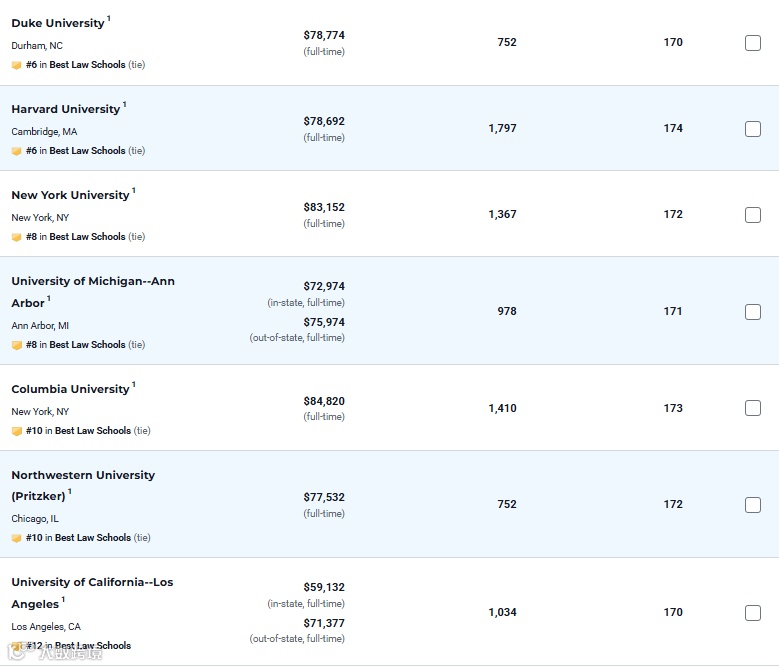This screenshot has width=779, height=667.
Task: Open the Duke University school link
Action: 58,23
